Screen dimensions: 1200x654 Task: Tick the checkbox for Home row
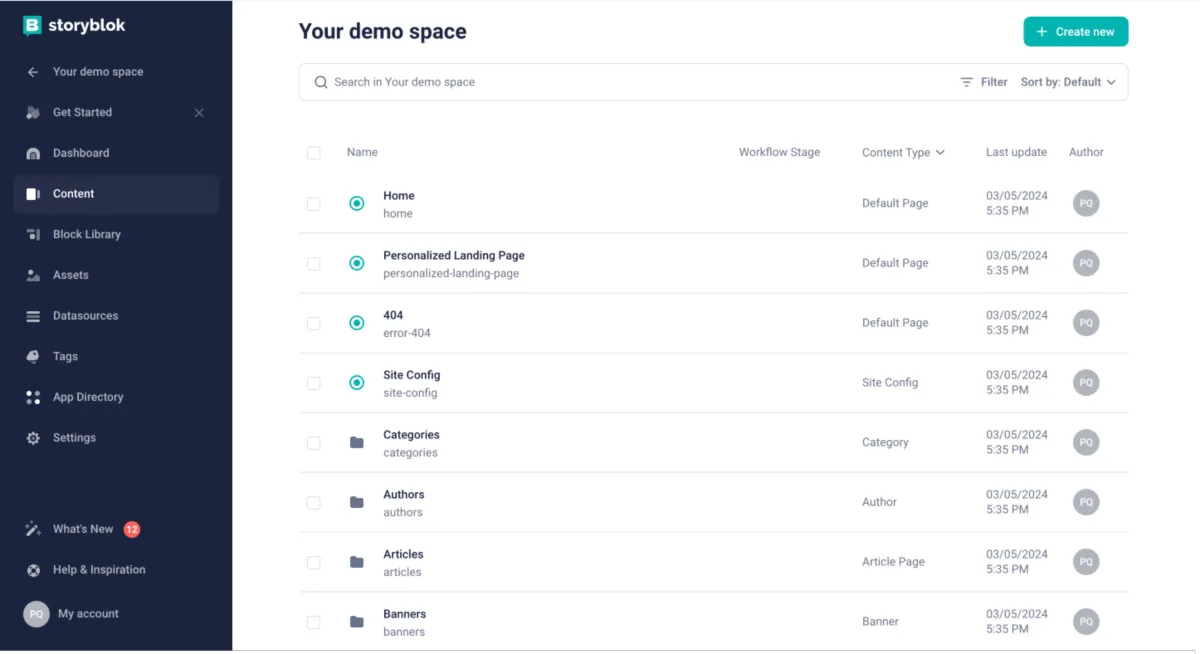[314, 204]
